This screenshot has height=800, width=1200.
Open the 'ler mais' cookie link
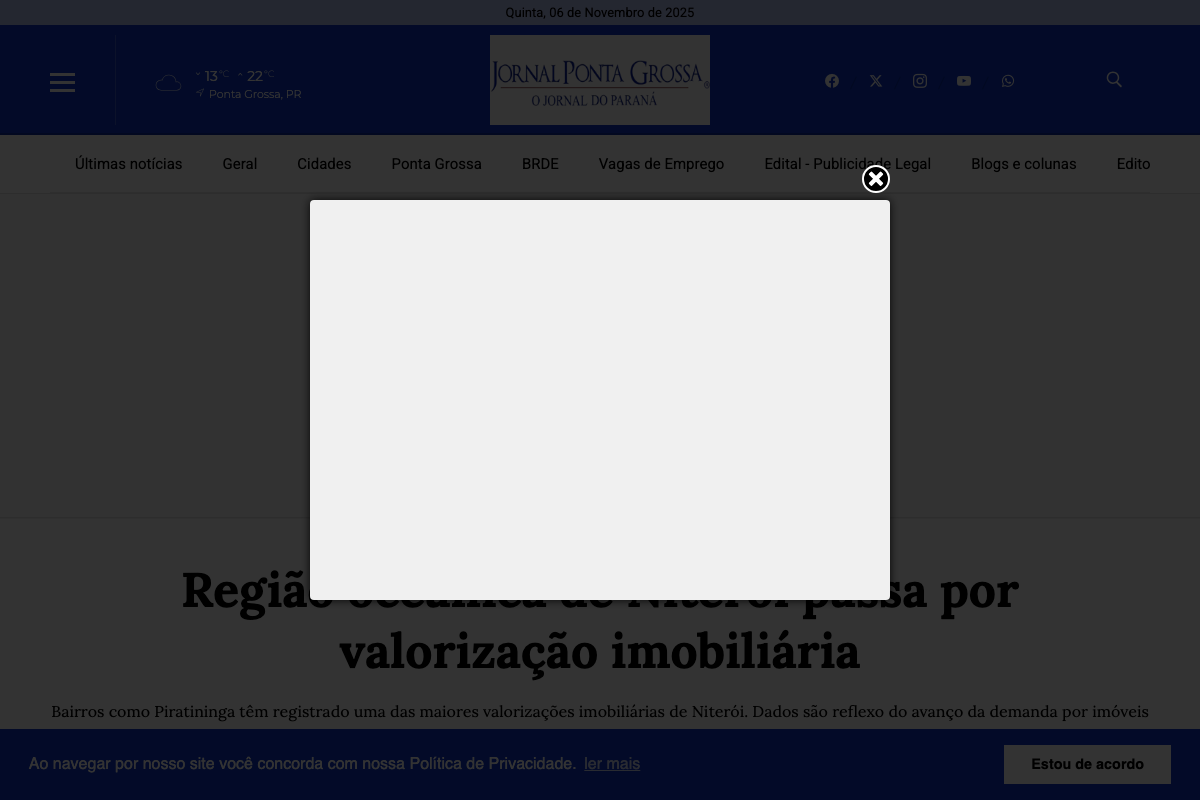(611, 764)
